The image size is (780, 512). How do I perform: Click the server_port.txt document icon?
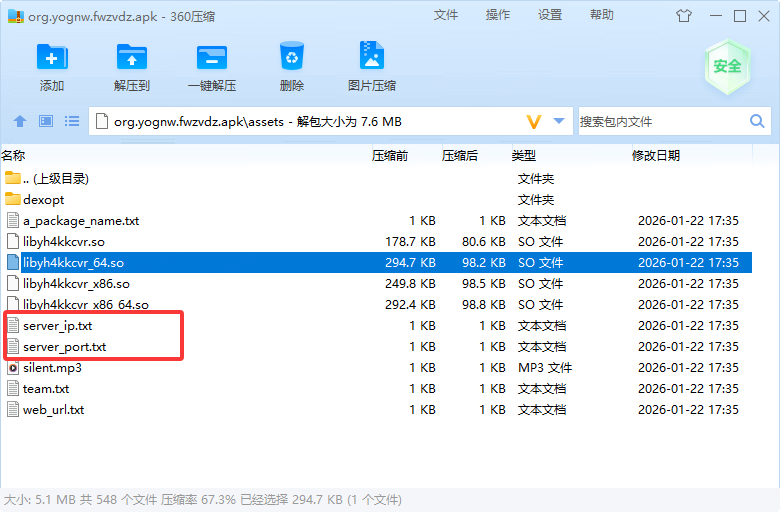point(13,346)
